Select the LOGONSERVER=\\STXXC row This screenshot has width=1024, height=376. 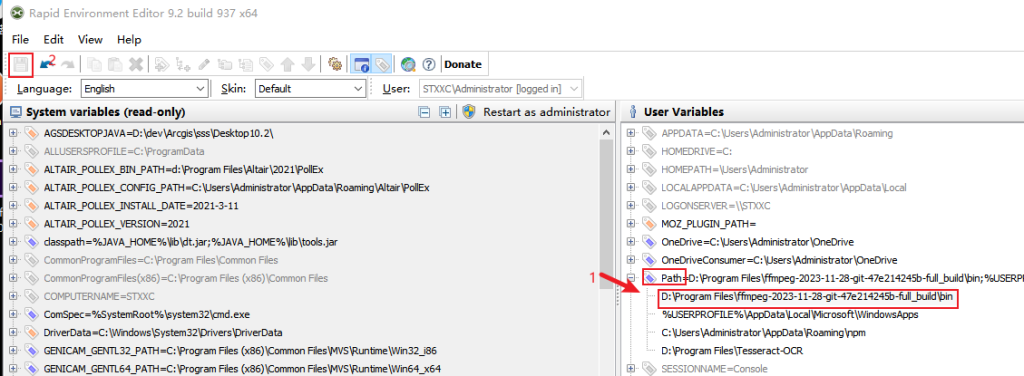[x=716, y=206]
